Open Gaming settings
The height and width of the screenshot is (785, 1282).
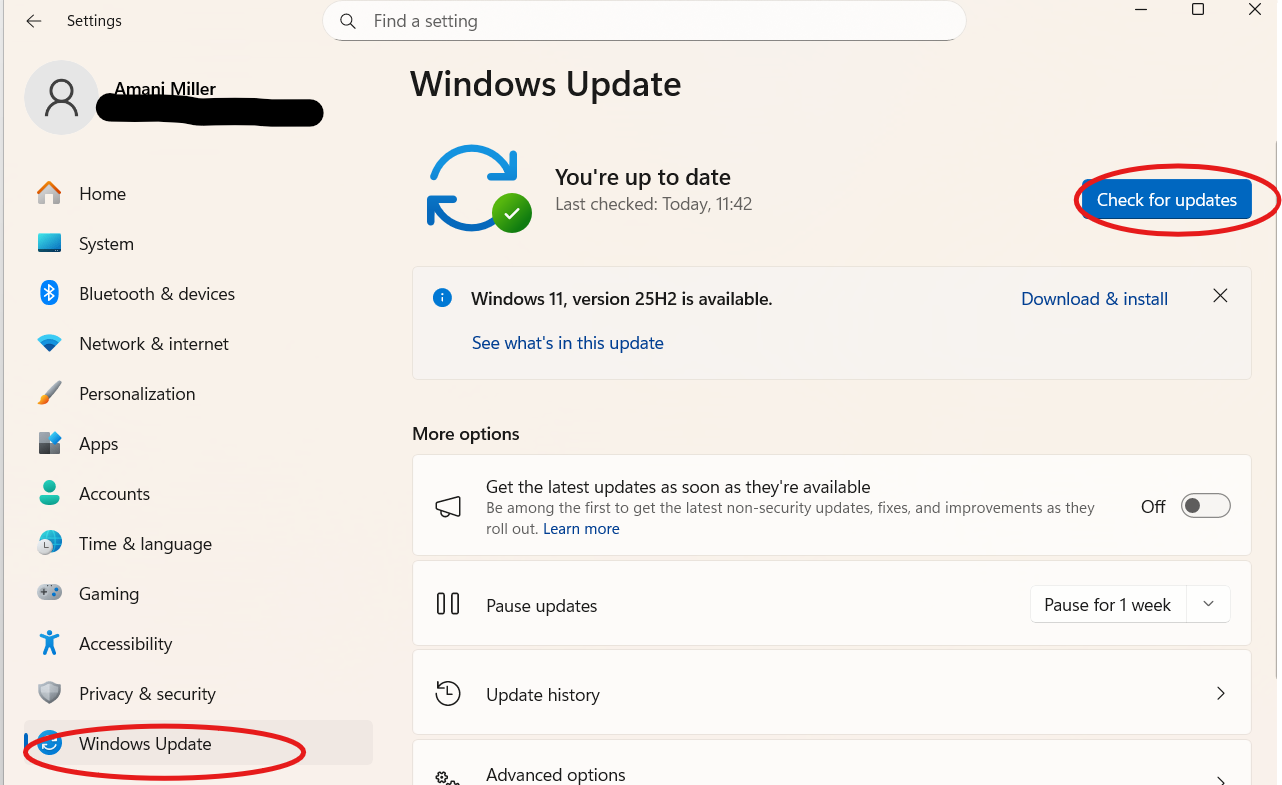coord(198,593)
